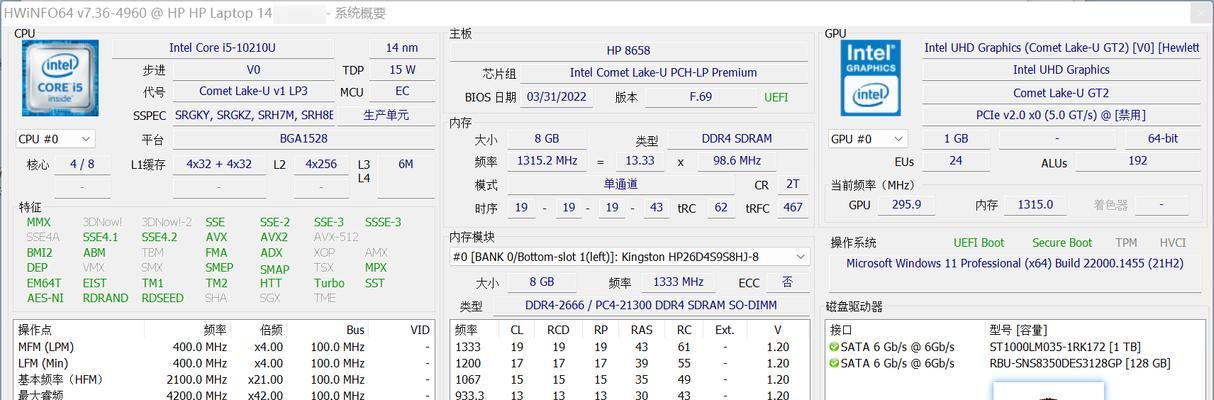1214x400 pixels.
Task: Click the PCIe v2.0 x0 bus field
Action: pyautogui.click(x=1060, y=115)
